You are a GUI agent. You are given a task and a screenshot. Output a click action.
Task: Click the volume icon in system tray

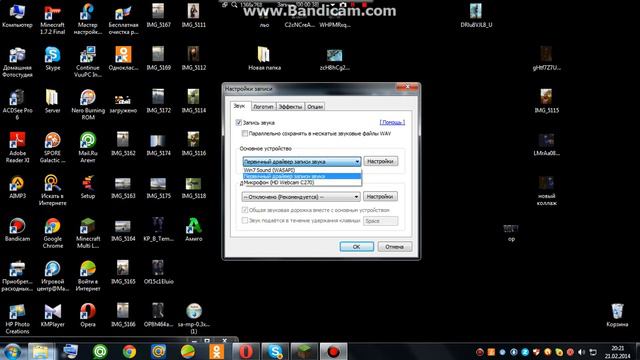(581, 352)
